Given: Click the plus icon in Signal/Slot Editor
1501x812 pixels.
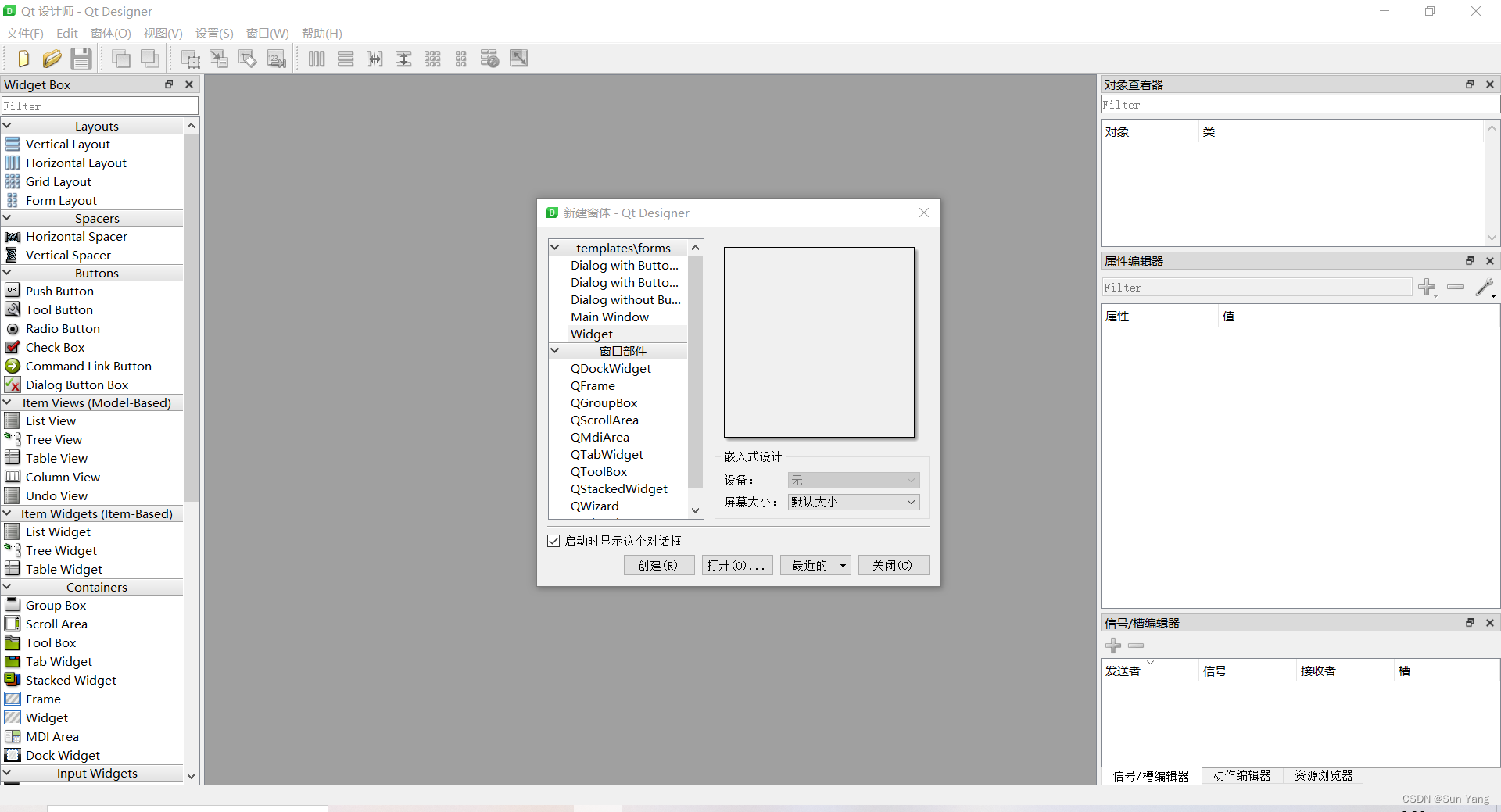Looking at the screenshot, I should [x=1113, y=646].
